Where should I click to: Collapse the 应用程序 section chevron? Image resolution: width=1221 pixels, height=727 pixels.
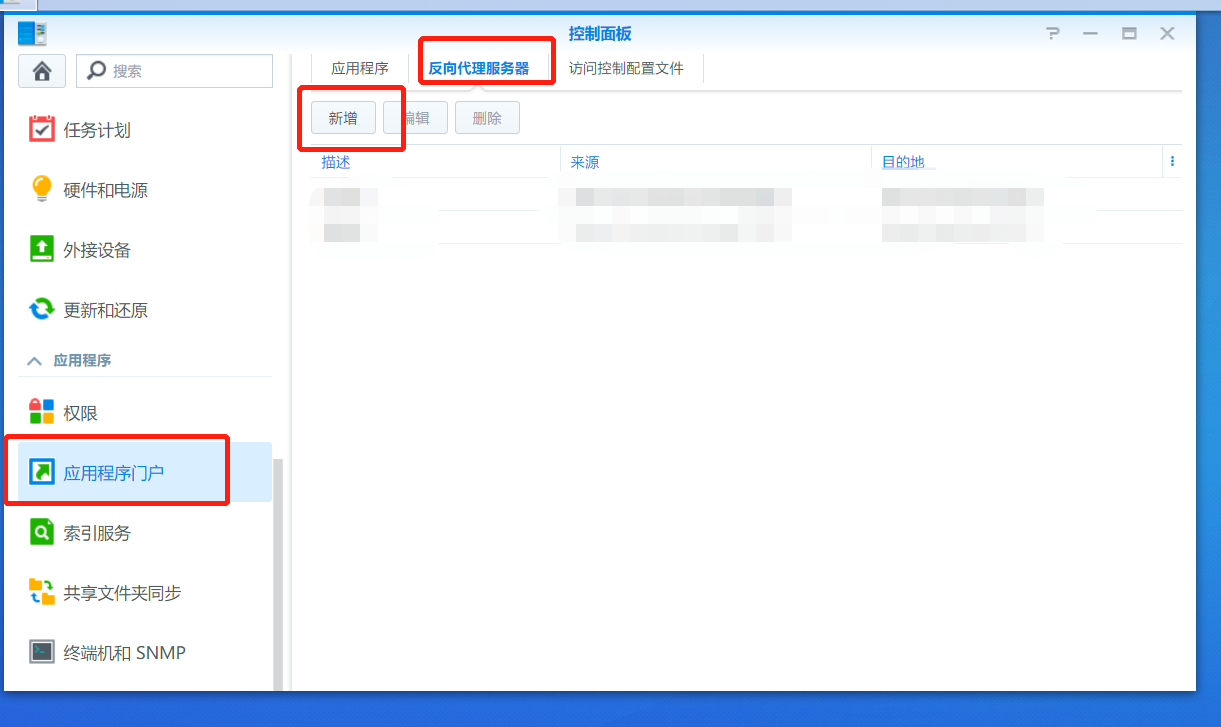[34, 360]
